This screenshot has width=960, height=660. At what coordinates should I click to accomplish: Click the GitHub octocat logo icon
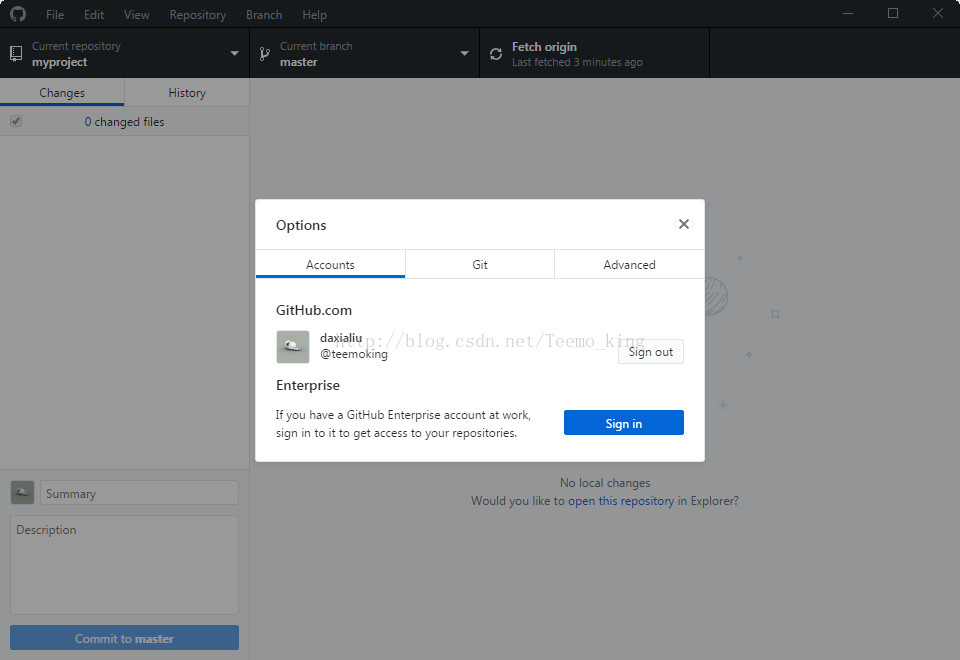tap(18, 14)
